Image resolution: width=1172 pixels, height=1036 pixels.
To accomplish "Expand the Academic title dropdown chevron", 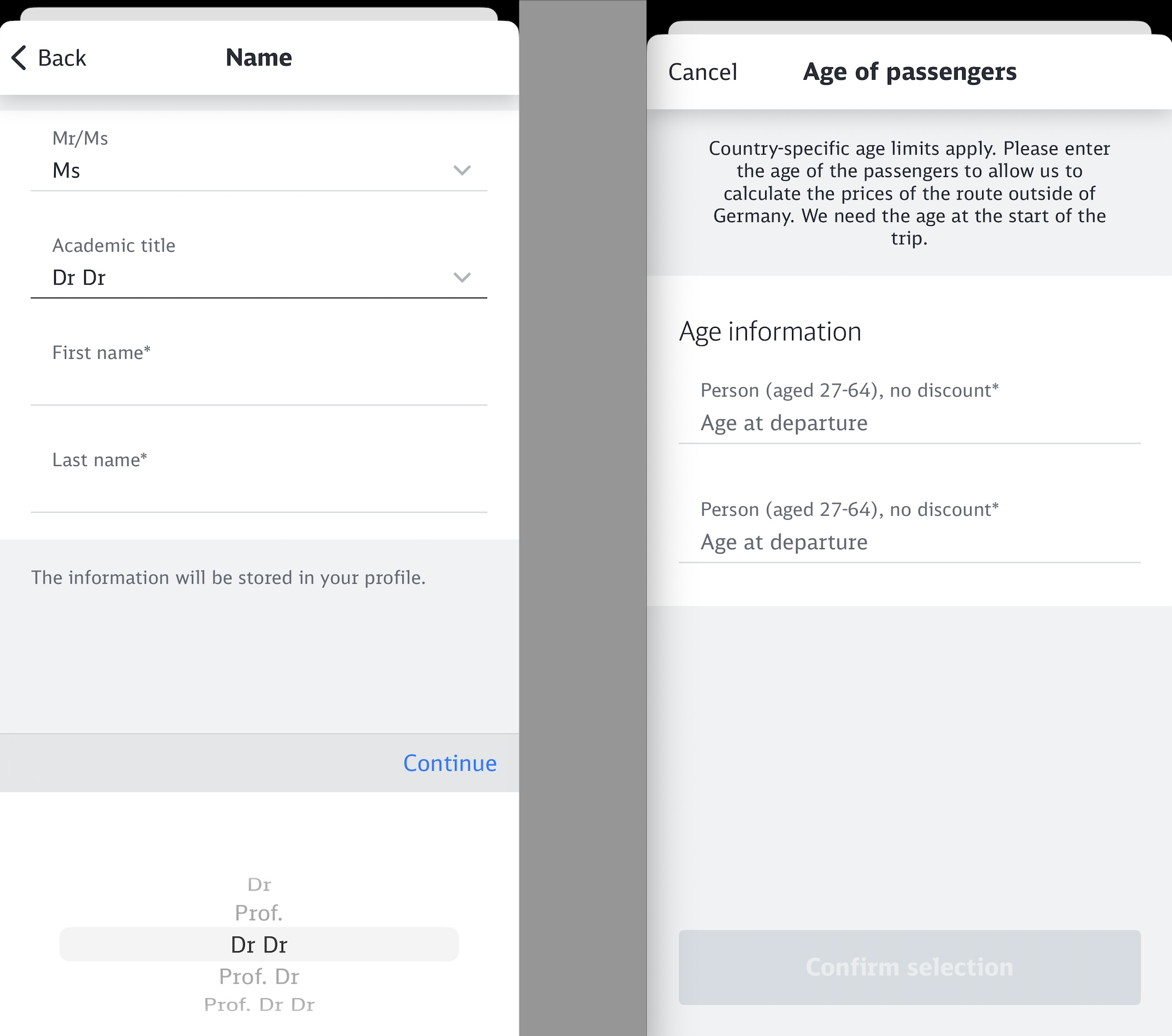I will (x=461, y=278).
